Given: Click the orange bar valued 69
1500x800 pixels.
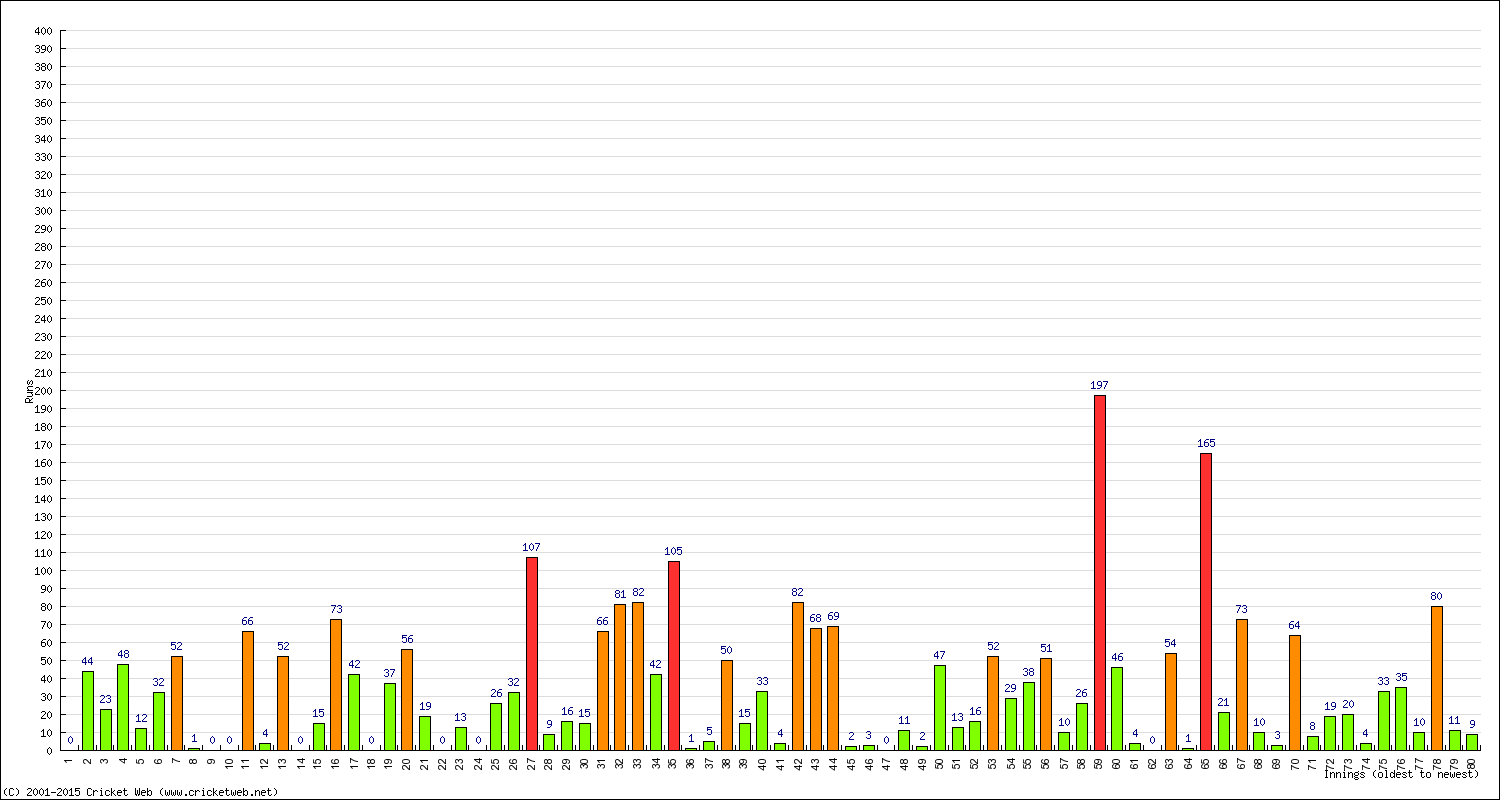Looking at the screenshot, I should point(833,688).
